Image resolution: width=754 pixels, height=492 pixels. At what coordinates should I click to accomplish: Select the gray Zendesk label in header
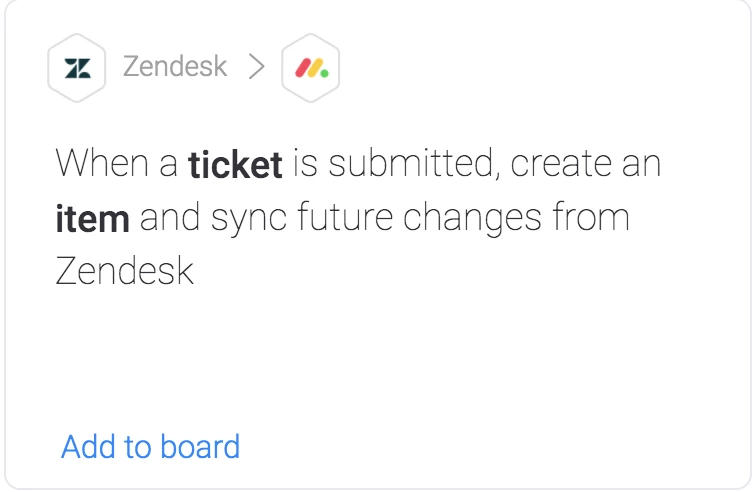click(x=174, y=68)
